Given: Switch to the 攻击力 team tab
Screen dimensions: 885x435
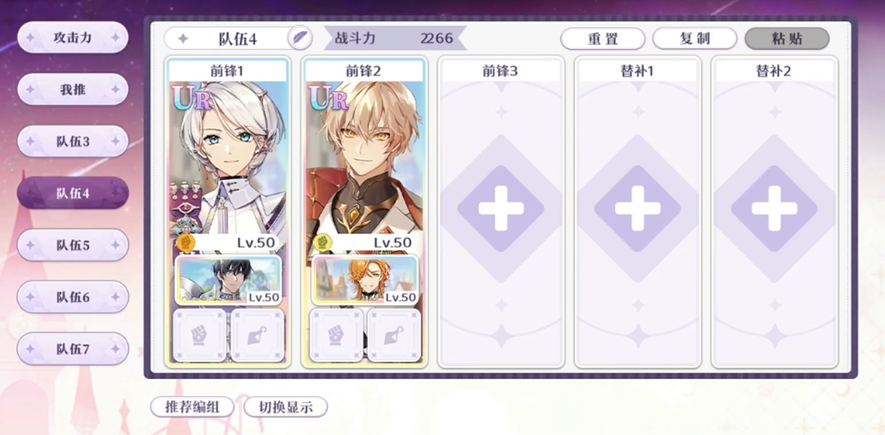Looking at the screenshot, I should [73, 38].
